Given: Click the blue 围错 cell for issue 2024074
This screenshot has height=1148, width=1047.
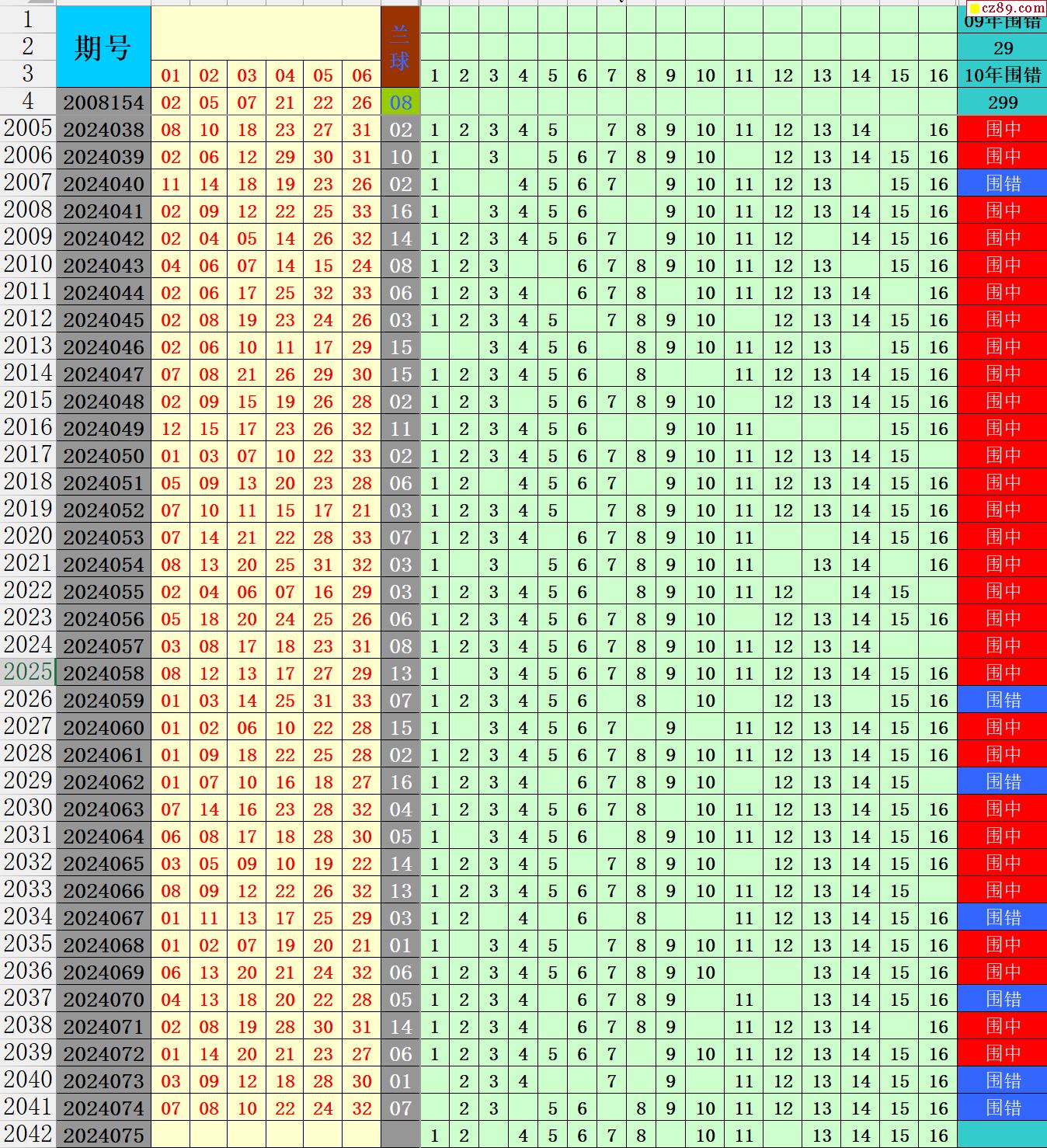Looking at the screenshot, I should (x=1003, y=1108).
